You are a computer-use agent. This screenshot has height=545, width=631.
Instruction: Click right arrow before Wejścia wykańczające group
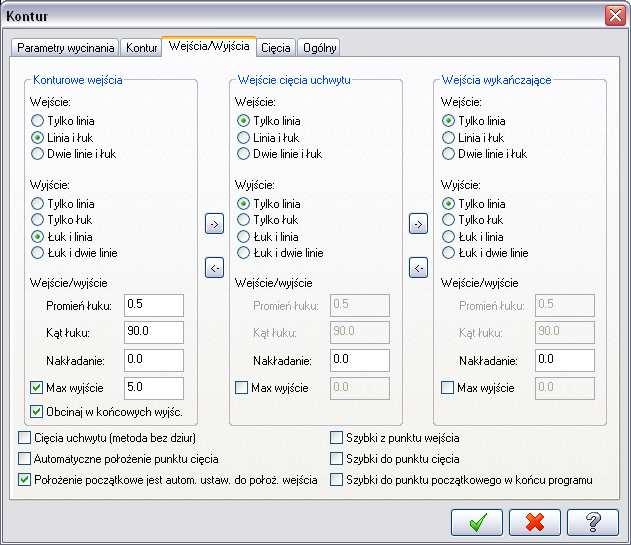pyautogui.click(x=419, y=224)
